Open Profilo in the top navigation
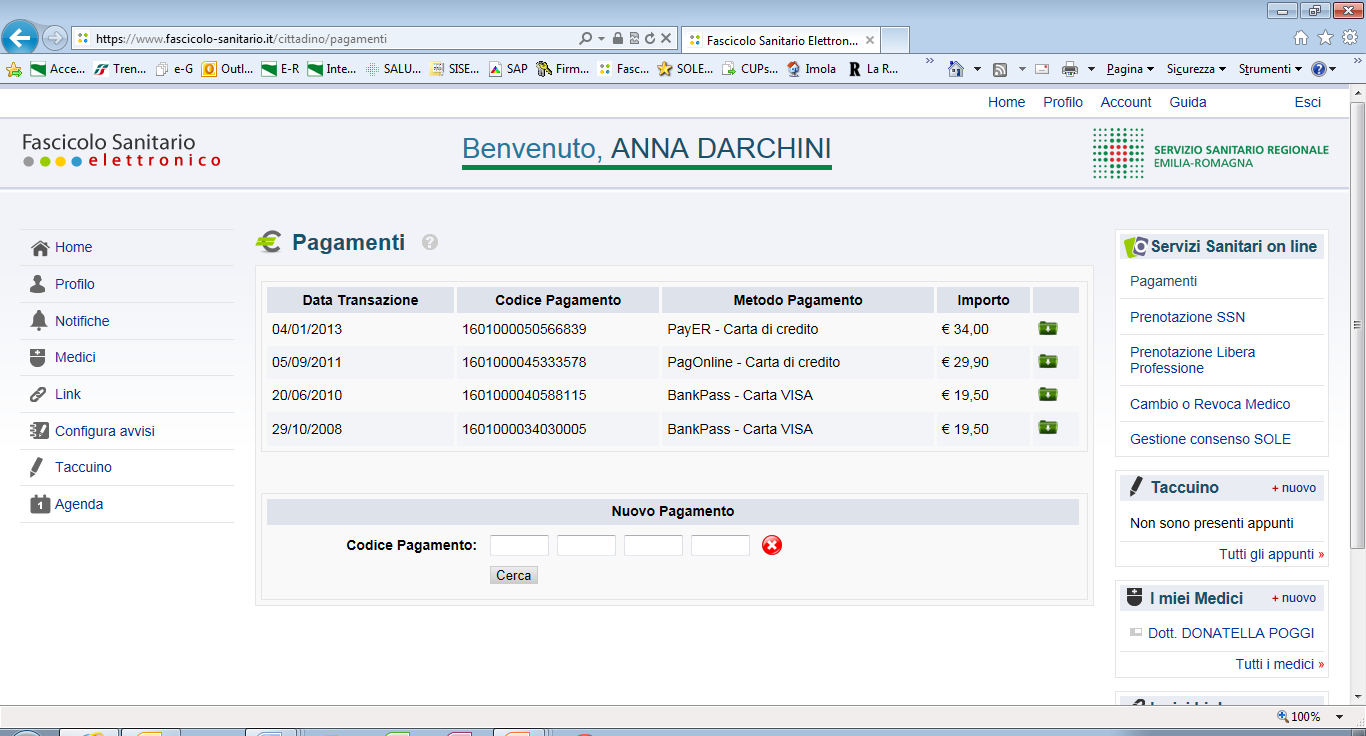Viewport: 1366px width, 736px height. (1063, 102)
